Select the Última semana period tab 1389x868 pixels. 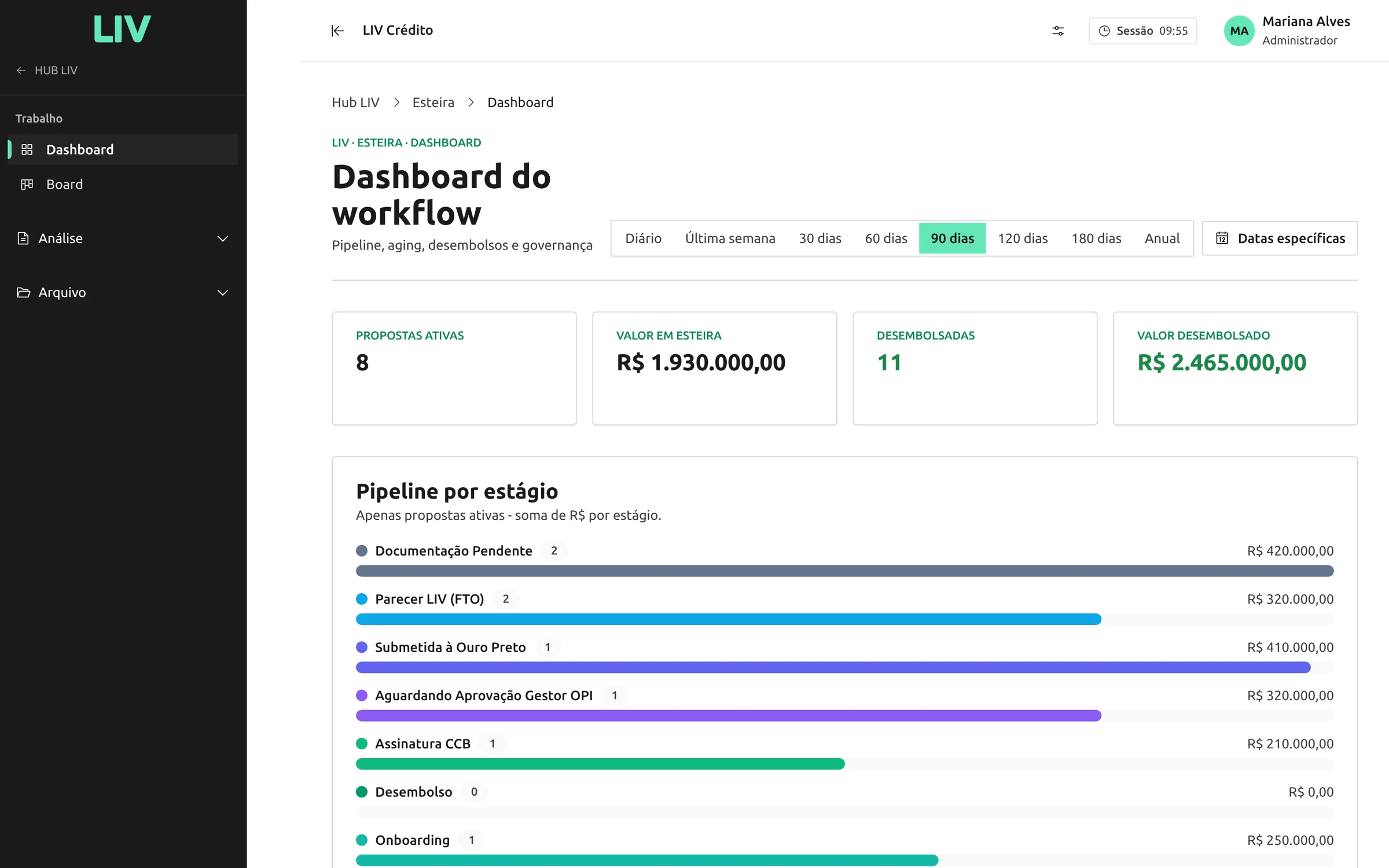730,238
